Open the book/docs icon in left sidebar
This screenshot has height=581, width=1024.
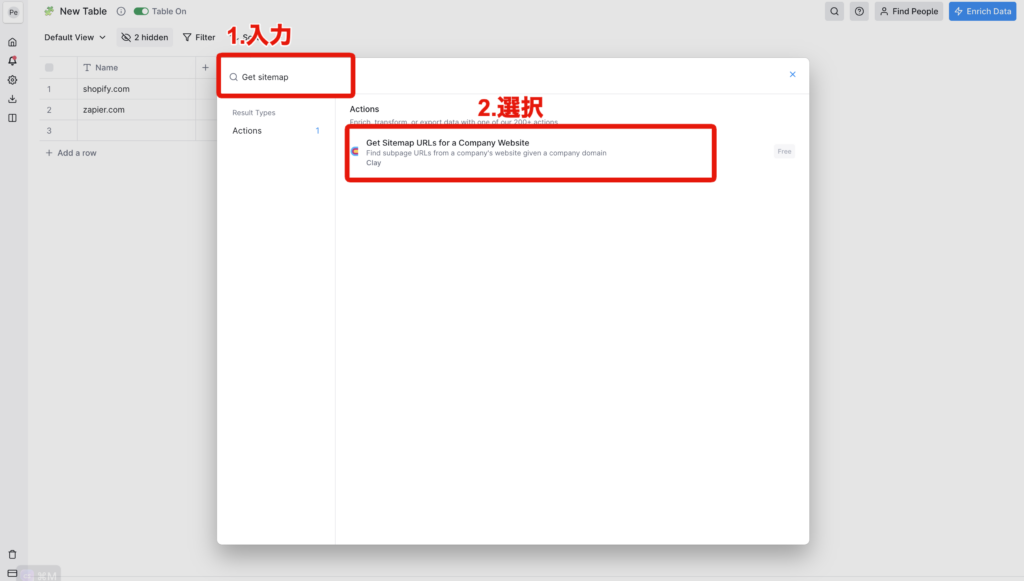[x=12, y=118]
